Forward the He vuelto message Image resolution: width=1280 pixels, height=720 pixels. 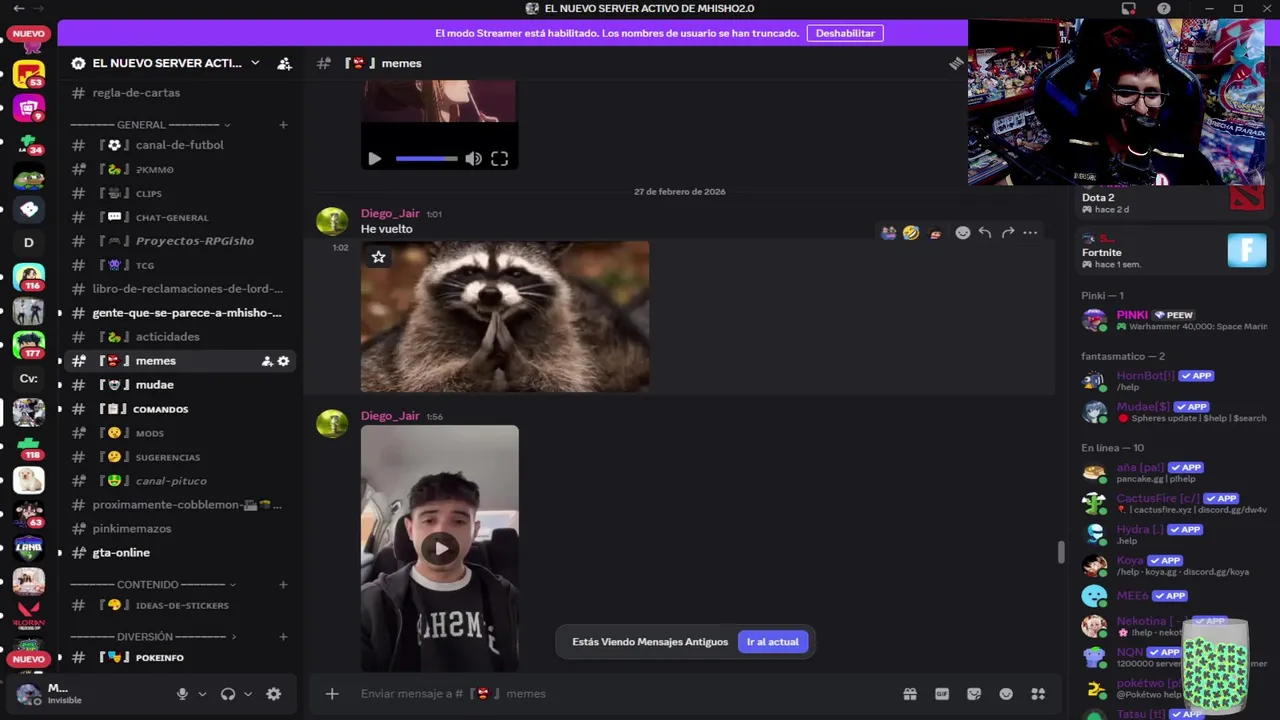coord(1008,233)
